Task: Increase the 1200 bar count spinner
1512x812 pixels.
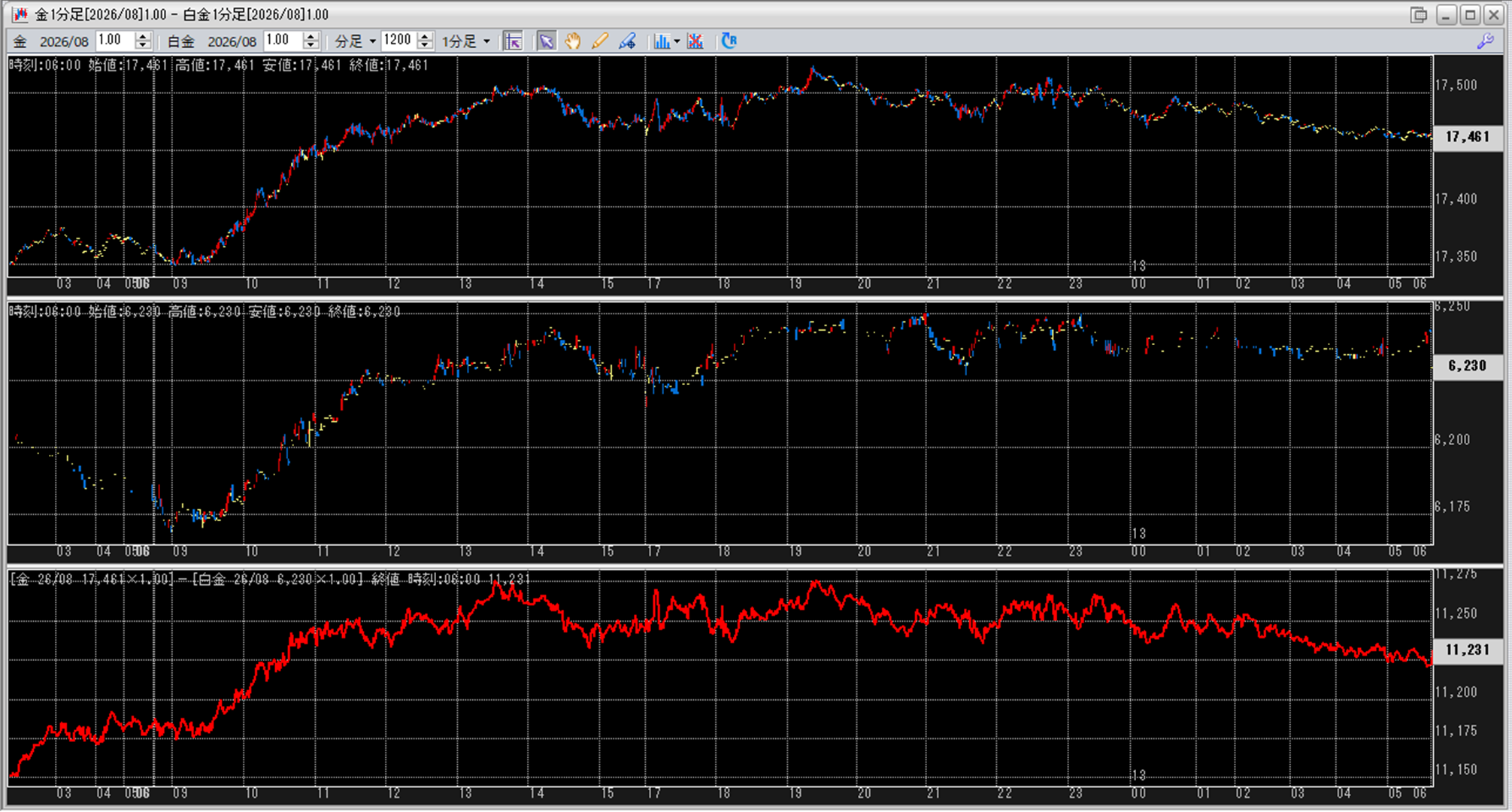Action: point(426,36)
